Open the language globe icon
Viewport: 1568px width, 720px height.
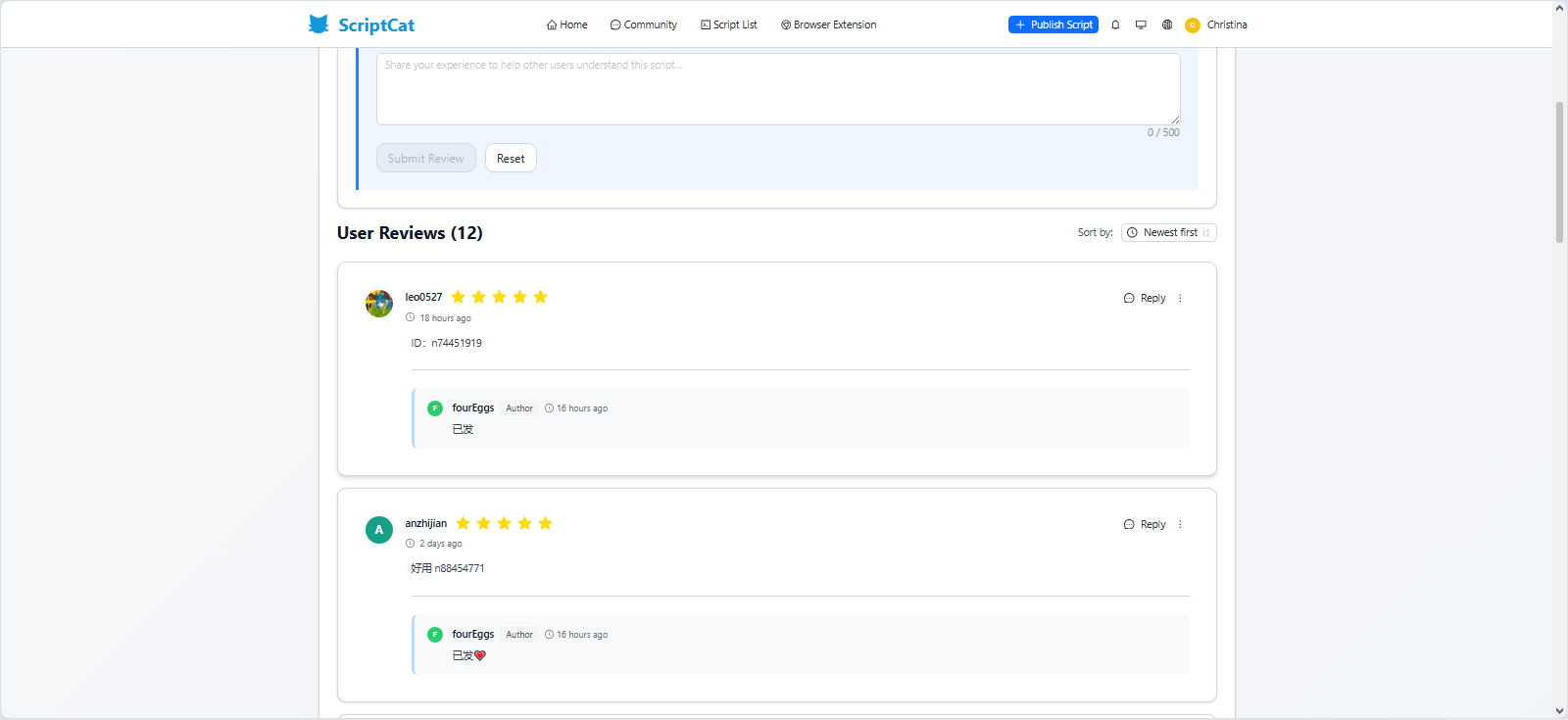[x=1167, y=24]
